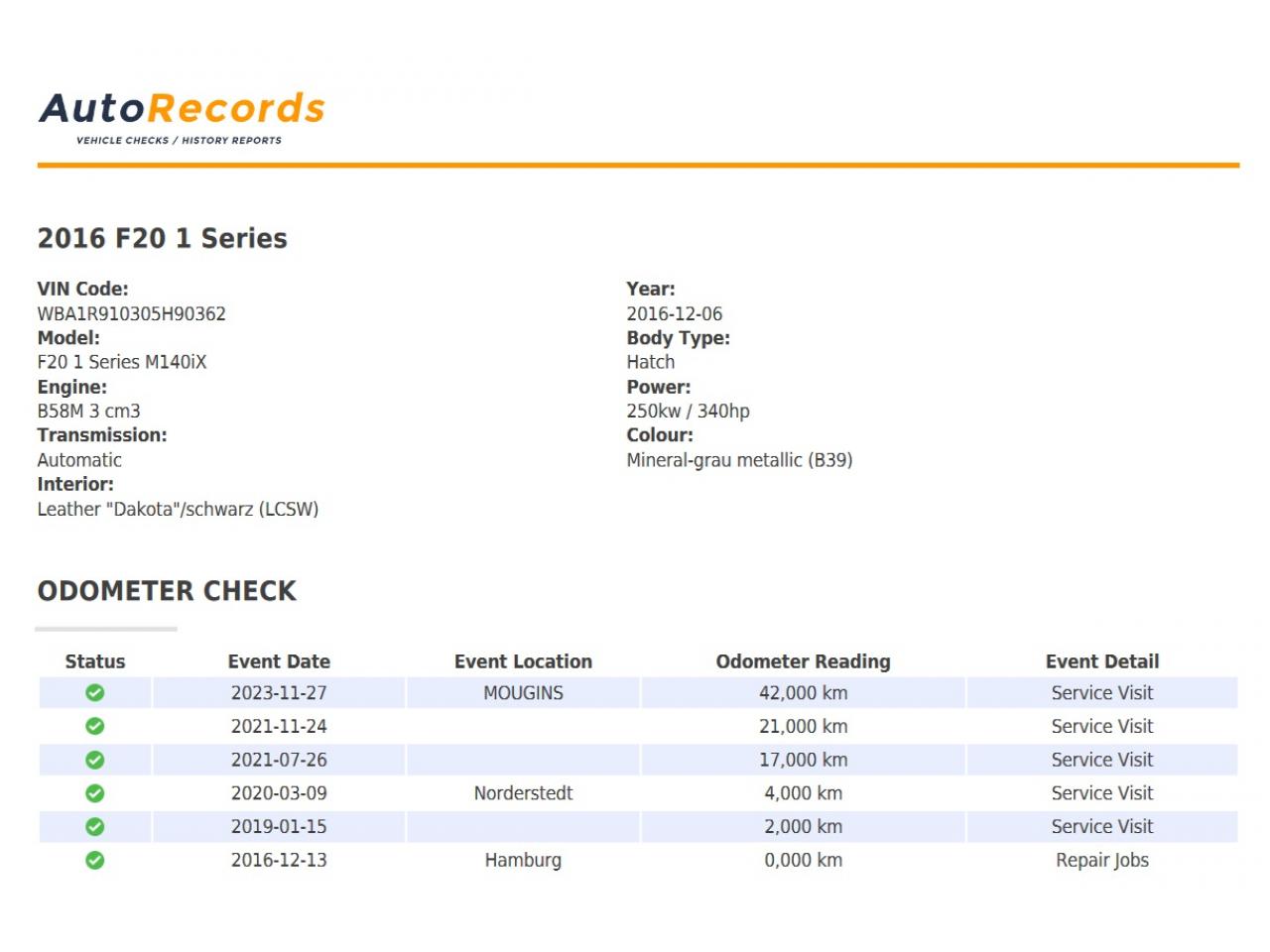Click the 2016 F20 1 Series title
This screenshot has width=1270, height=952.
click(162, 239)
